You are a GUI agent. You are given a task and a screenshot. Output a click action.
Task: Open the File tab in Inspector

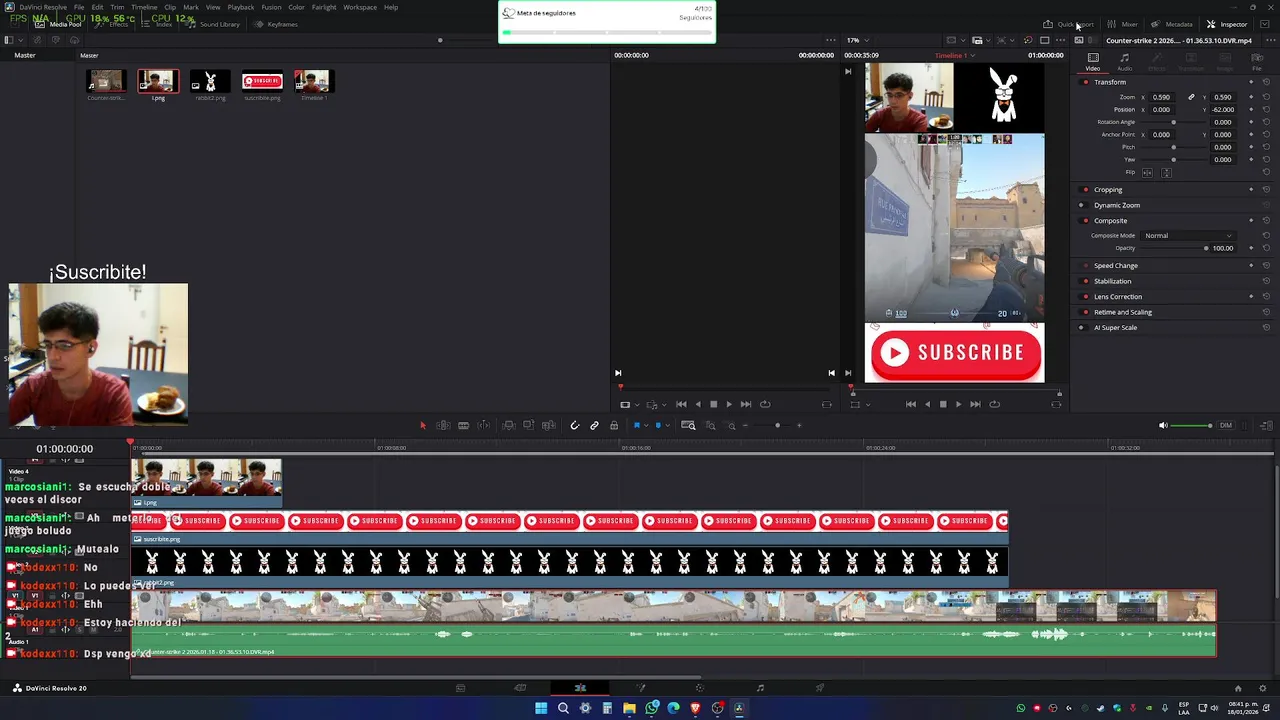coord(1257,62)
